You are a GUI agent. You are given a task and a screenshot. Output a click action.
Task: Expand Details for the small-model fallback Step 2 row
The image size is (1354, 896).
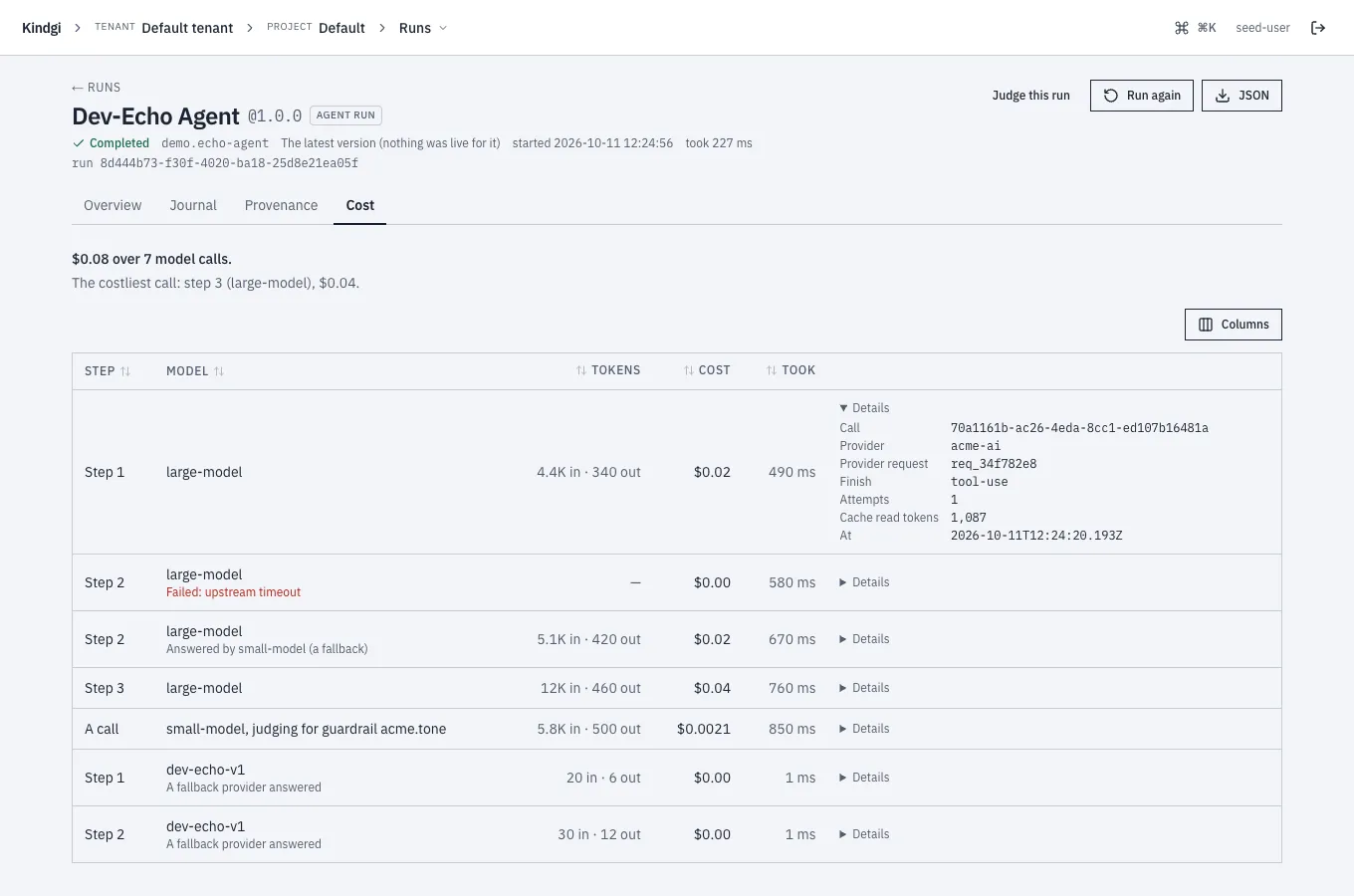point(864,639)
